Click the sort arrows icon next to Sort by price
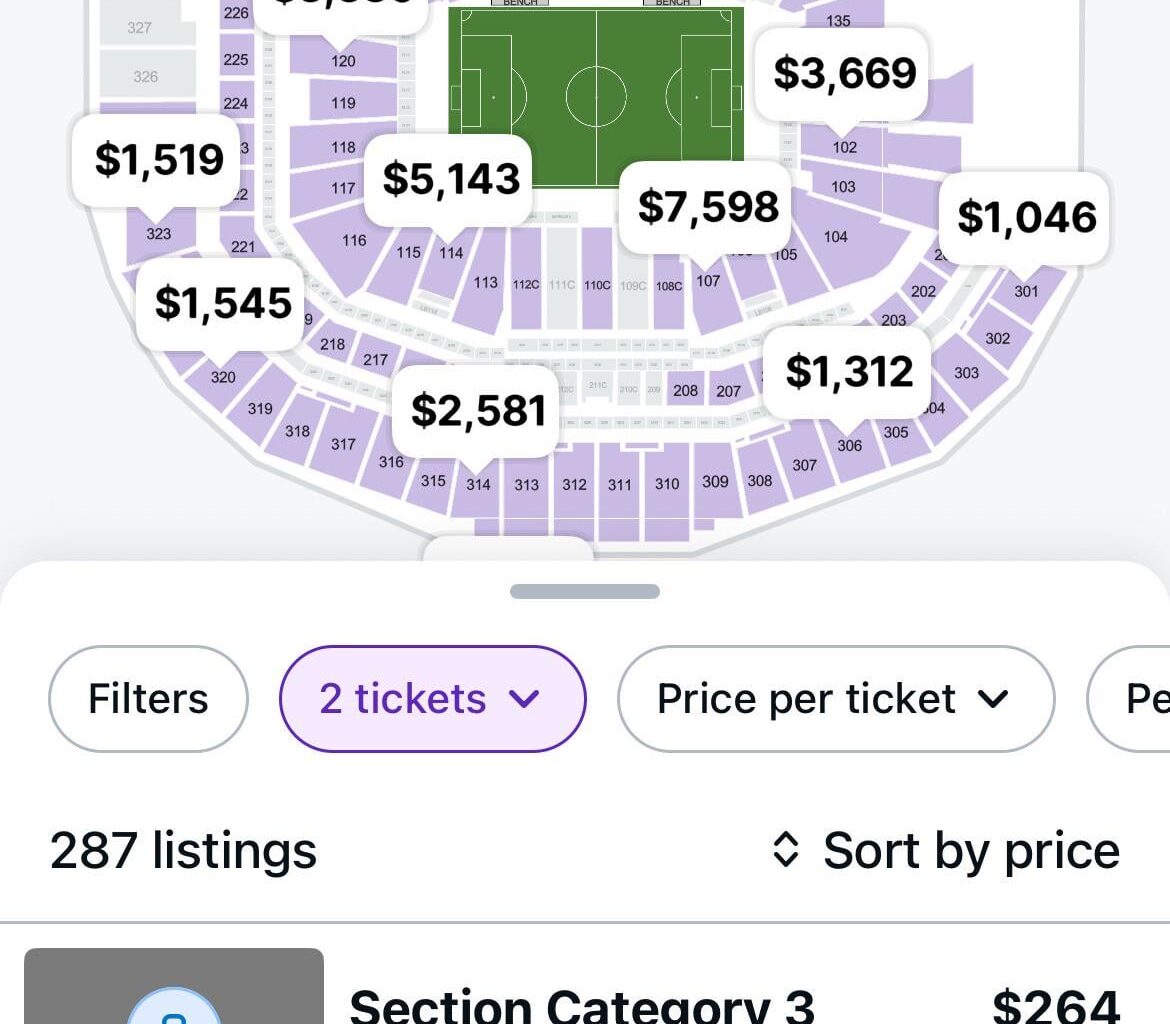Screen dimensions: 1170x1024 (x=789, y=850)
